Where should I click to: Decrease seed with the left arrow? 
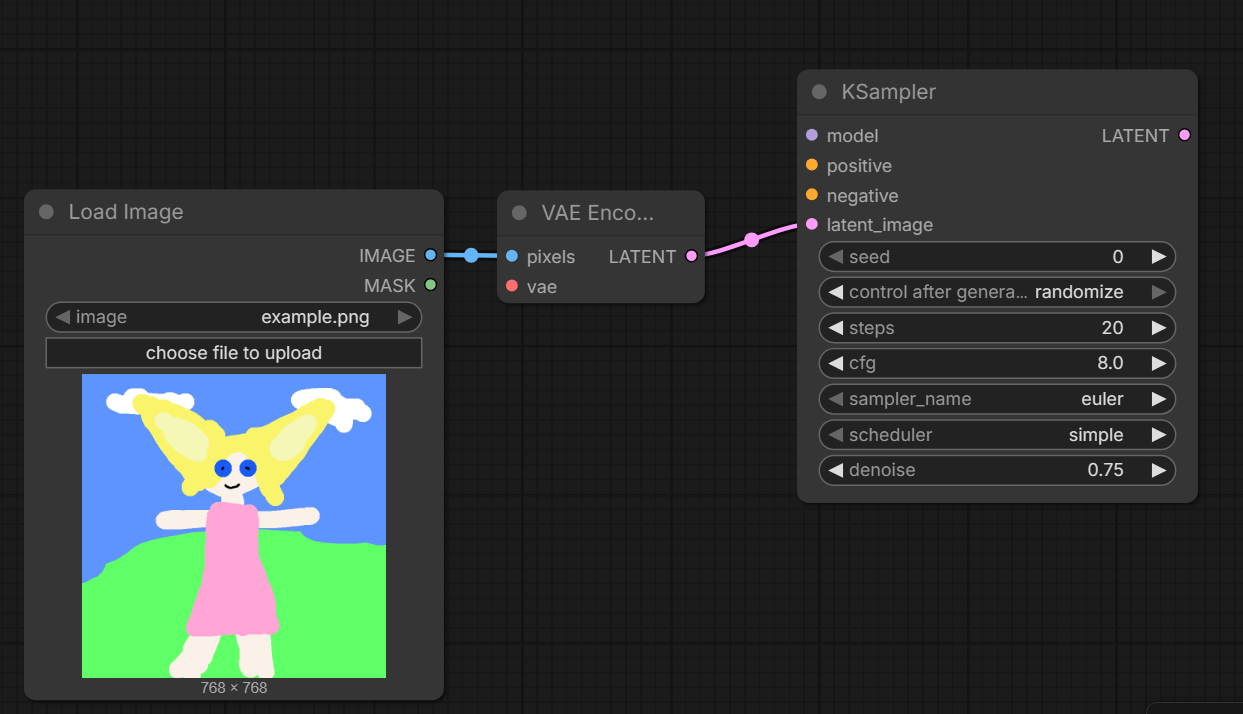(835, 257)
